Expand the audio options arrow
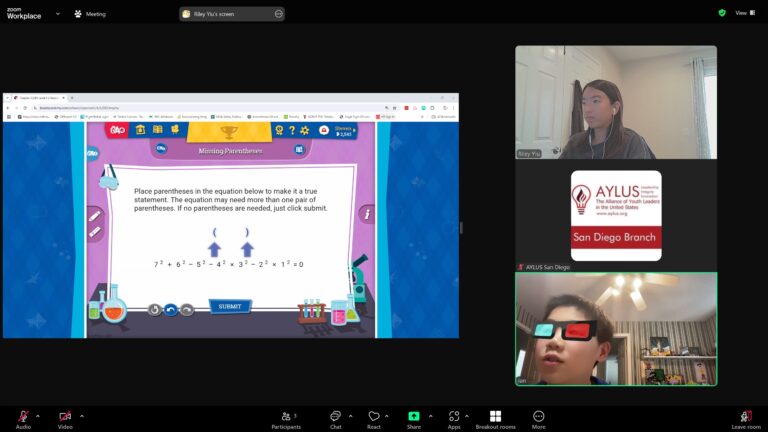 [38, 416]
